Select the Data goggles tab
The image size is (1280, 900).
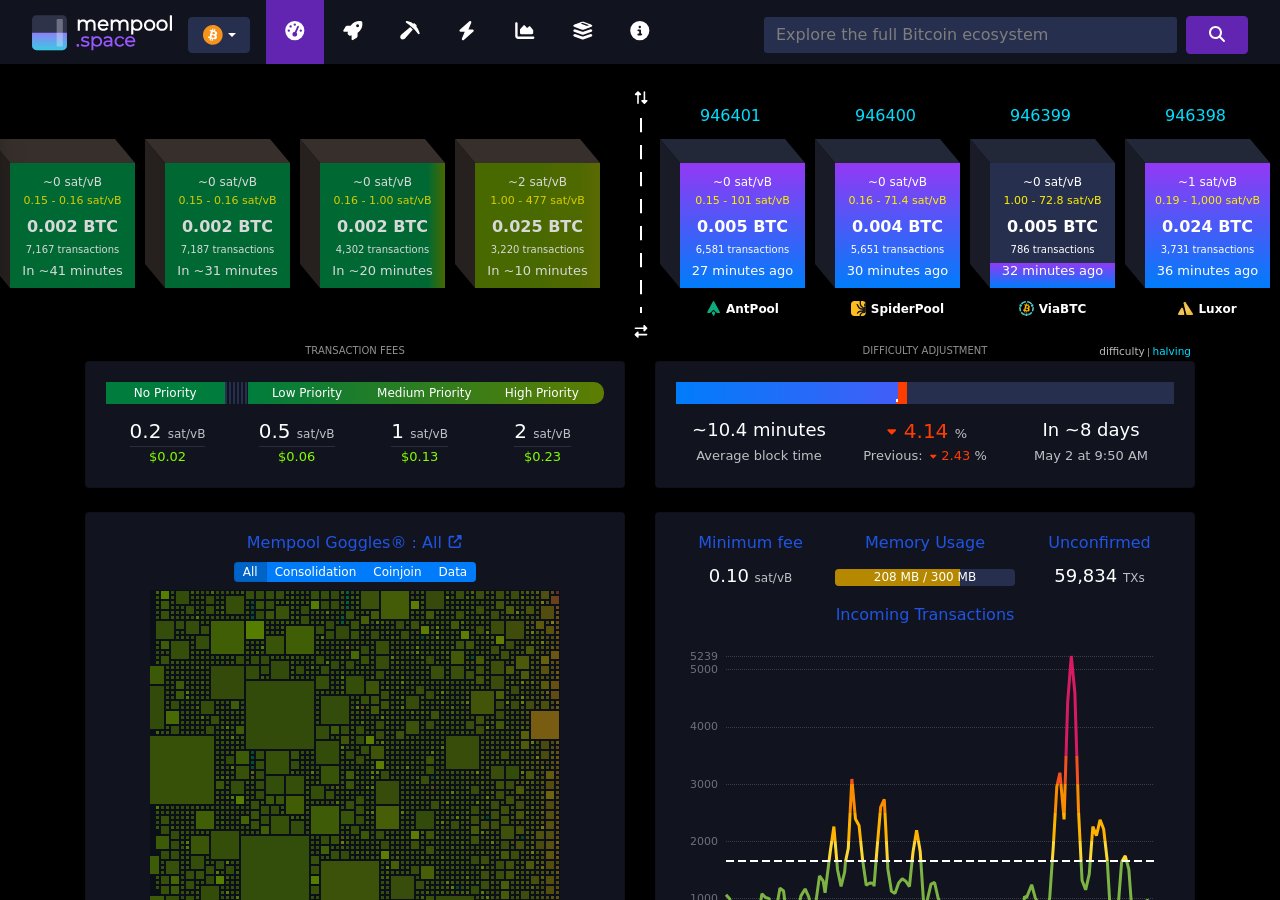452,572
